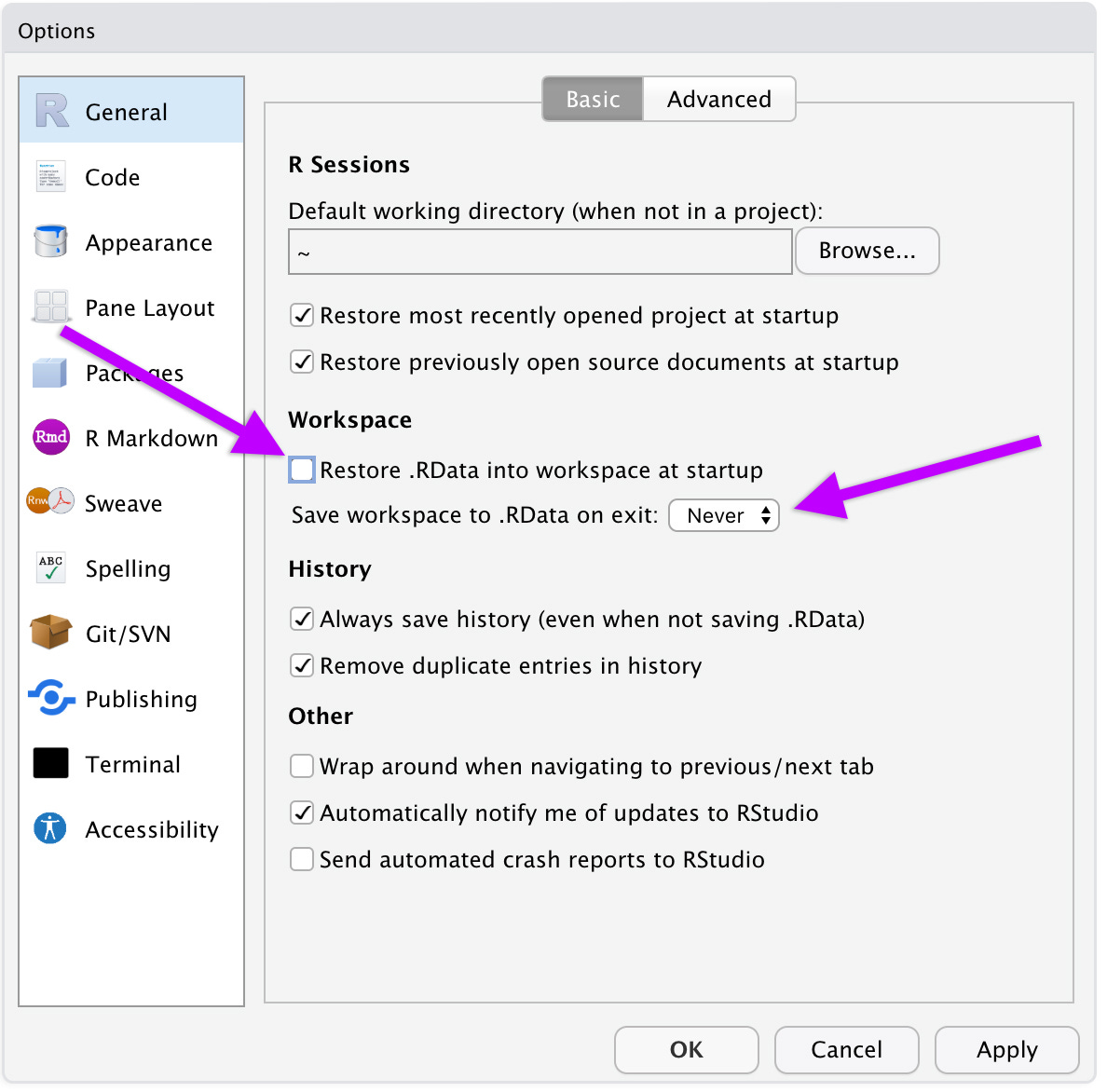Apply the current option changes
This screenshot has height=1092, width=1107.
point(1006,1050)
